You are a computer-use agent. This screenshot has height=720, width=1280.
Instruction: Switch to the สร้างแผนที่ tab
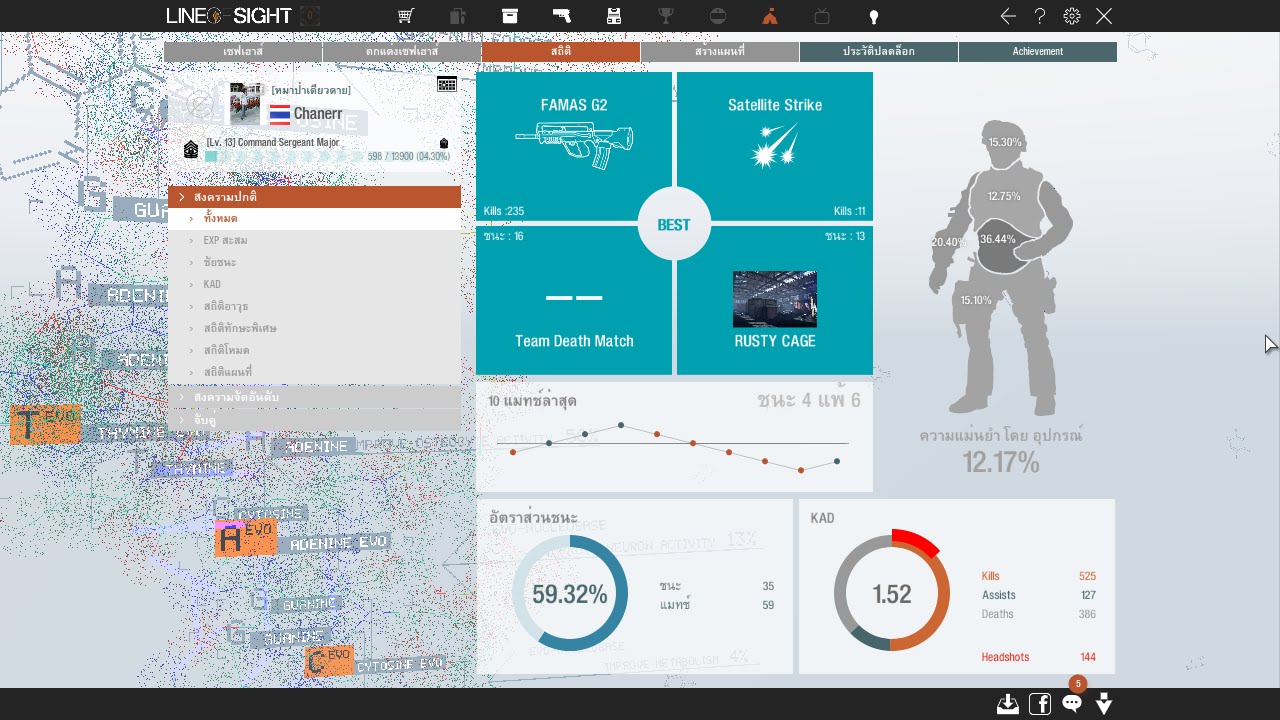coord(720,52)
